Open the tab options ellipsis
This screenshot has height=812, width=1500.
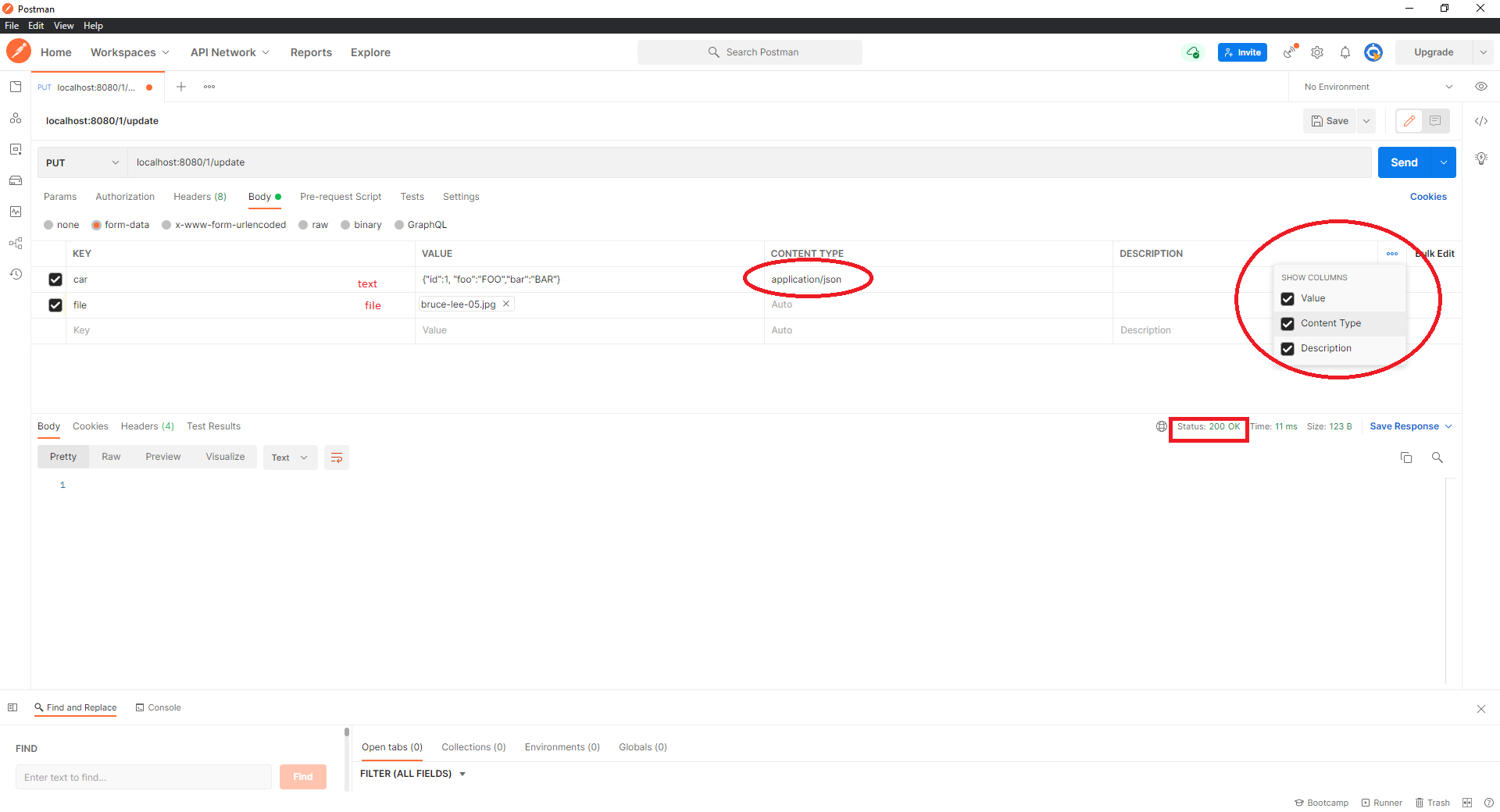209,87
